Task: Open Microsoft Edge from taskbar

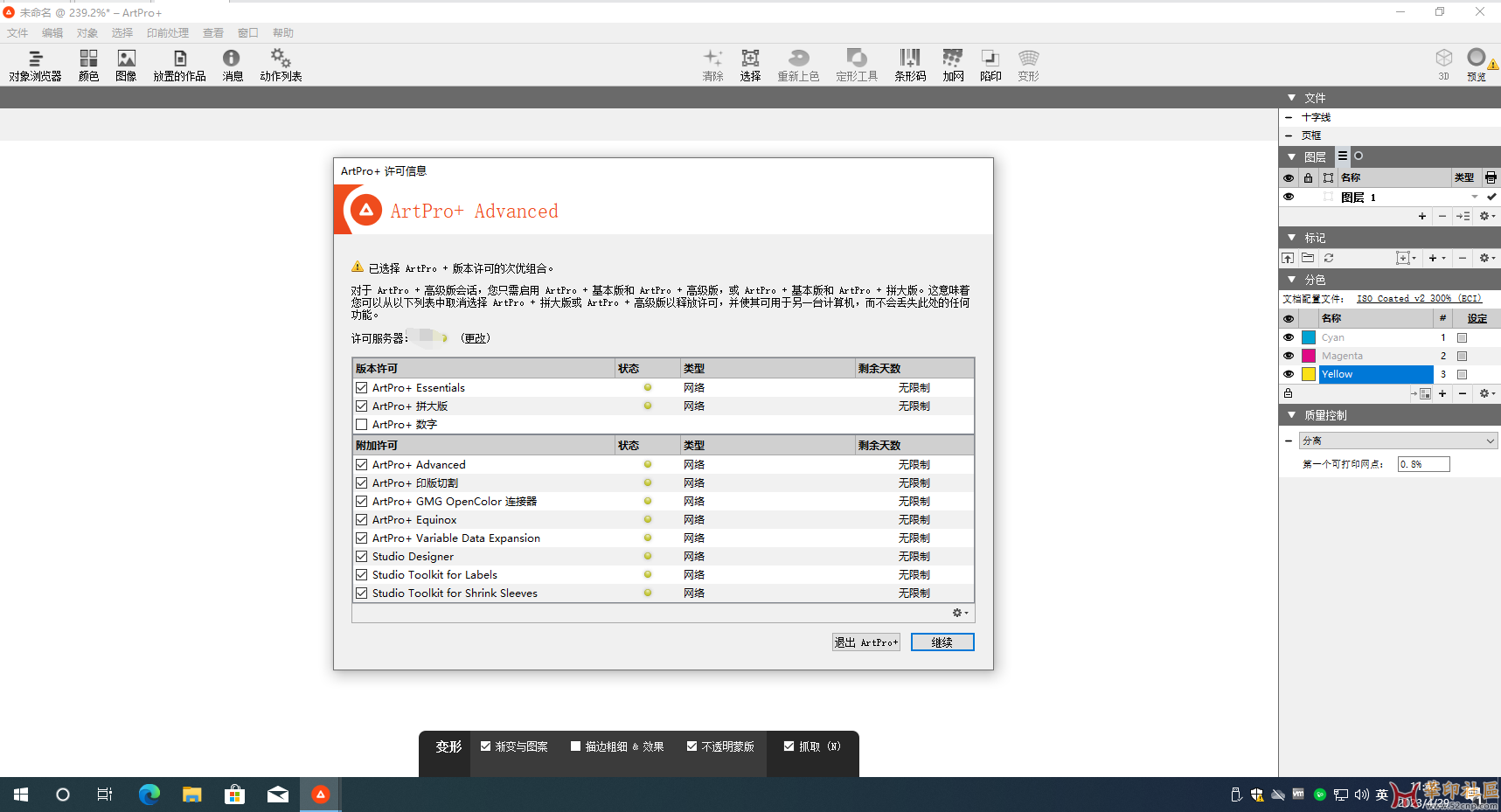Action: [x=149, y=795]
